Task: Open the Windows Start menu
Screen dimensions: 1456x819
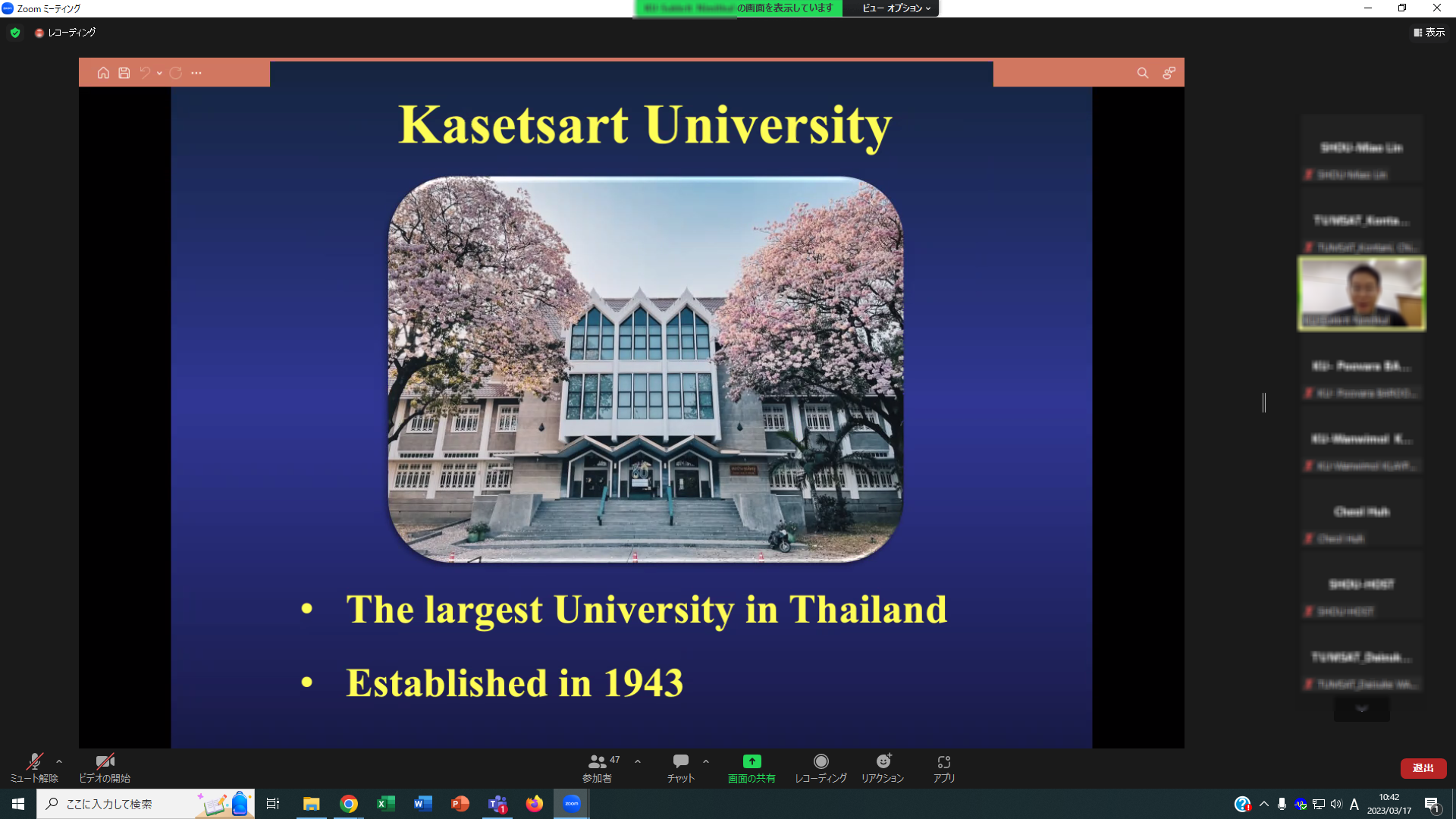Action: point(18,804)
